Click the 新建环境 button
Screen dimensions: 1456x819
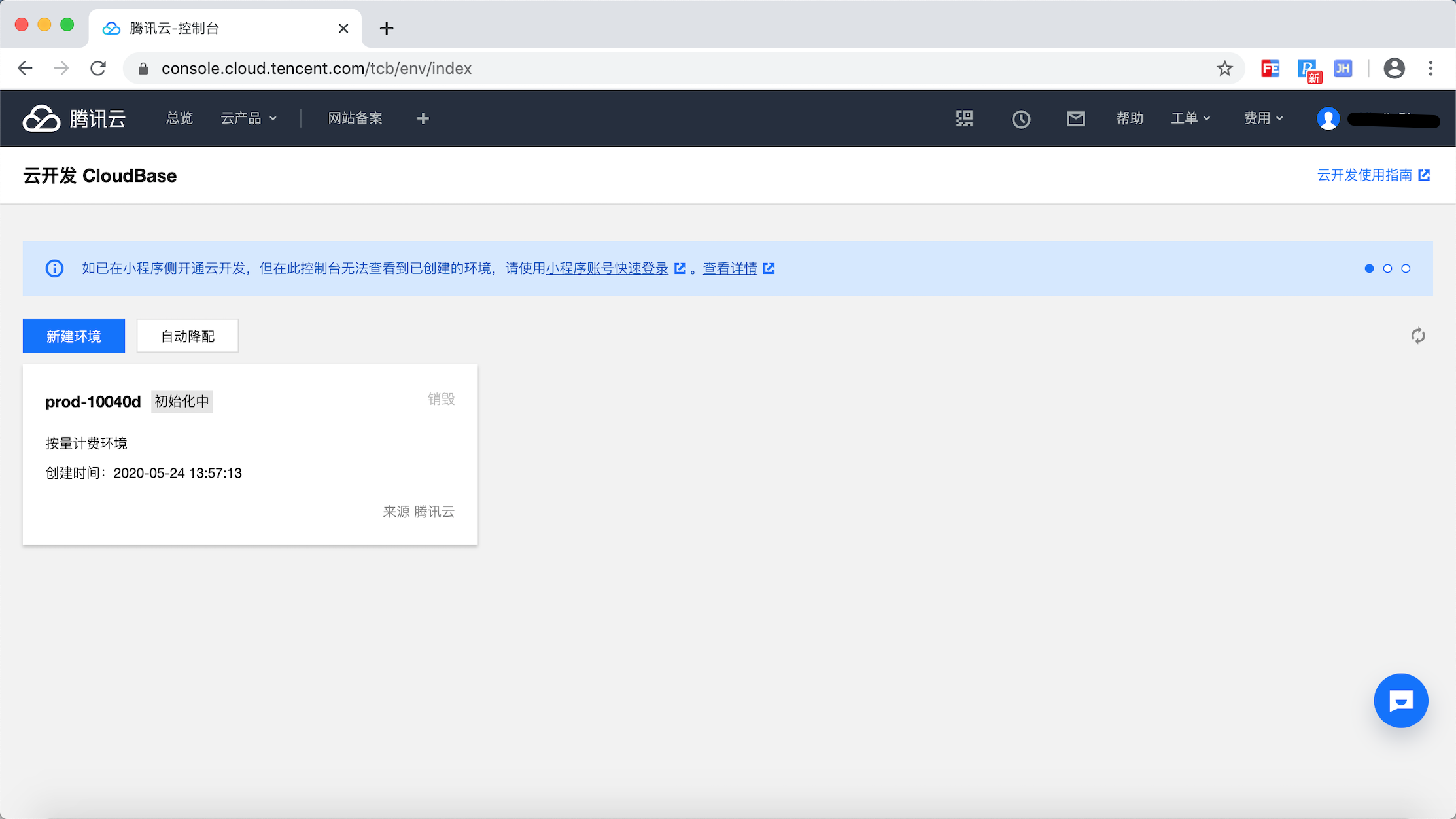tap(74, 336)
